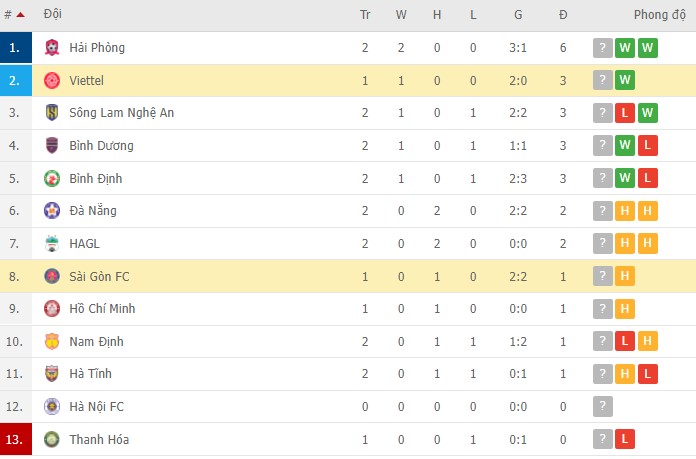Viewport: 696px width, 459px height.
Task: Click Viettel's green W form badge
Action: pos(625,80)
